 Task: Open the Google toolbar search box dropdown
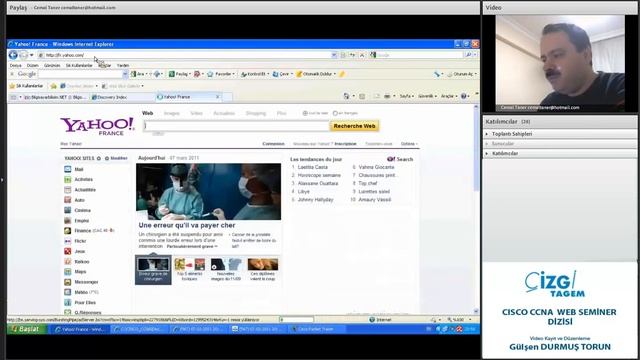pyautogui.click(x=125, y=74)
